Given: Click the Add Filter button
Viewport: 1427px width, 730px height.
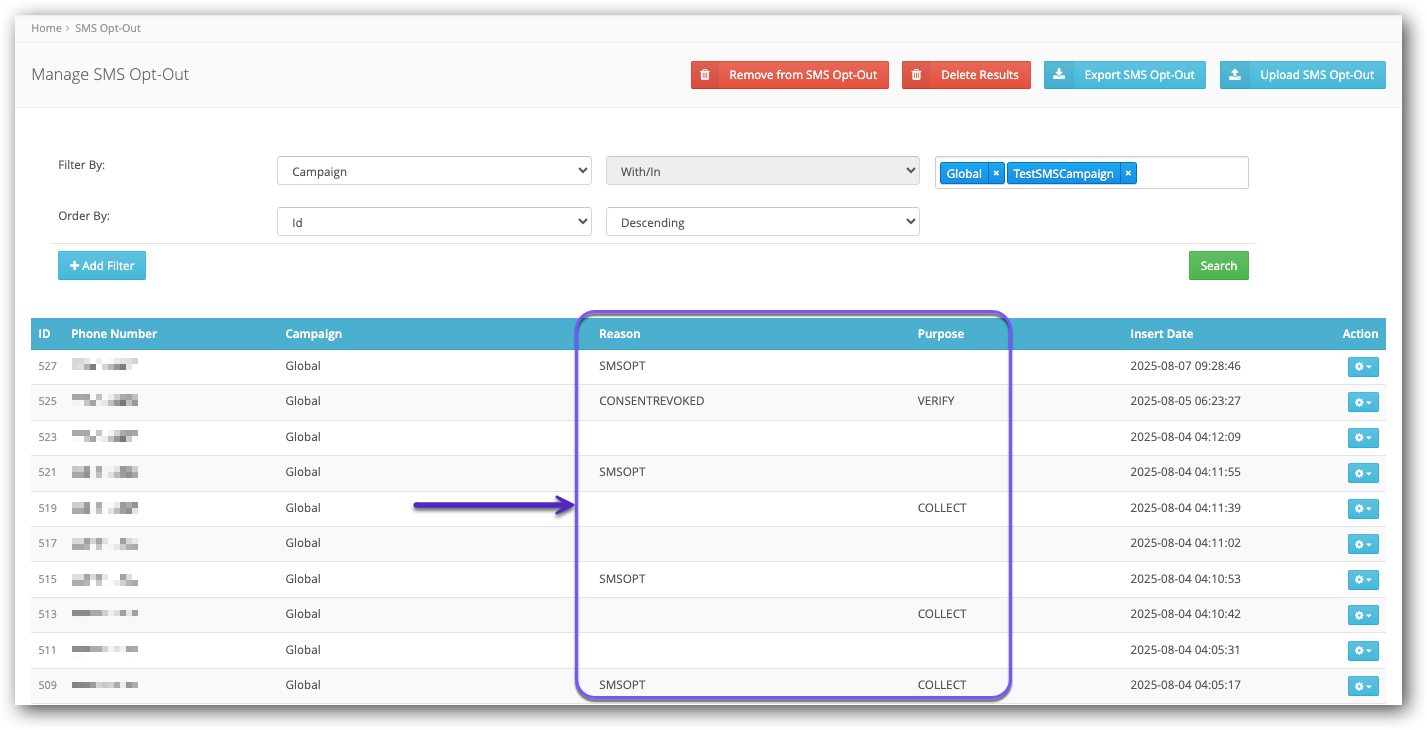Looking at the screenshot, I should click(x=102, y=266).
